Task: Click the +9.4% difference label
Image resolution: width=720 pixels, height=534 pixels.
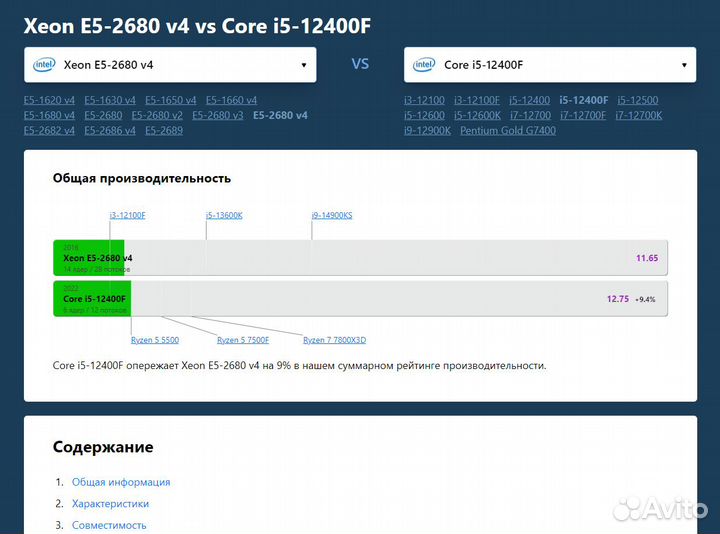Action: pos(645,299)
